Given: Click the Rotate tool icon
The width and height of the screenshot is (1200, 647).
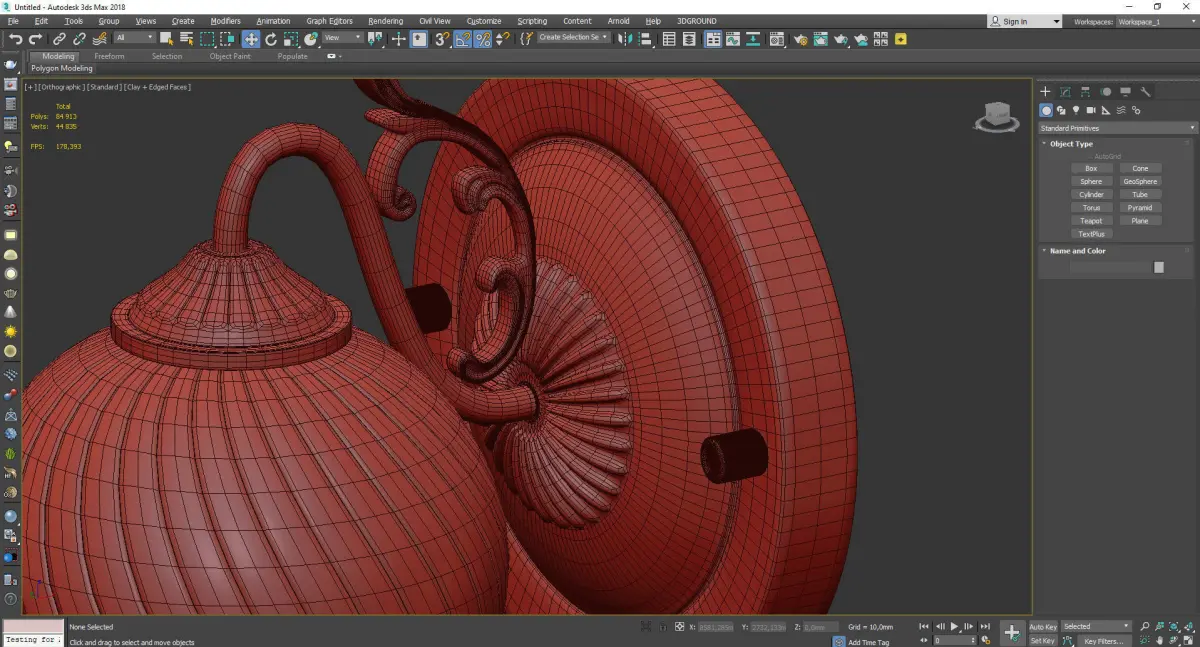Looking at the screenshot, I should pos(271,39).
